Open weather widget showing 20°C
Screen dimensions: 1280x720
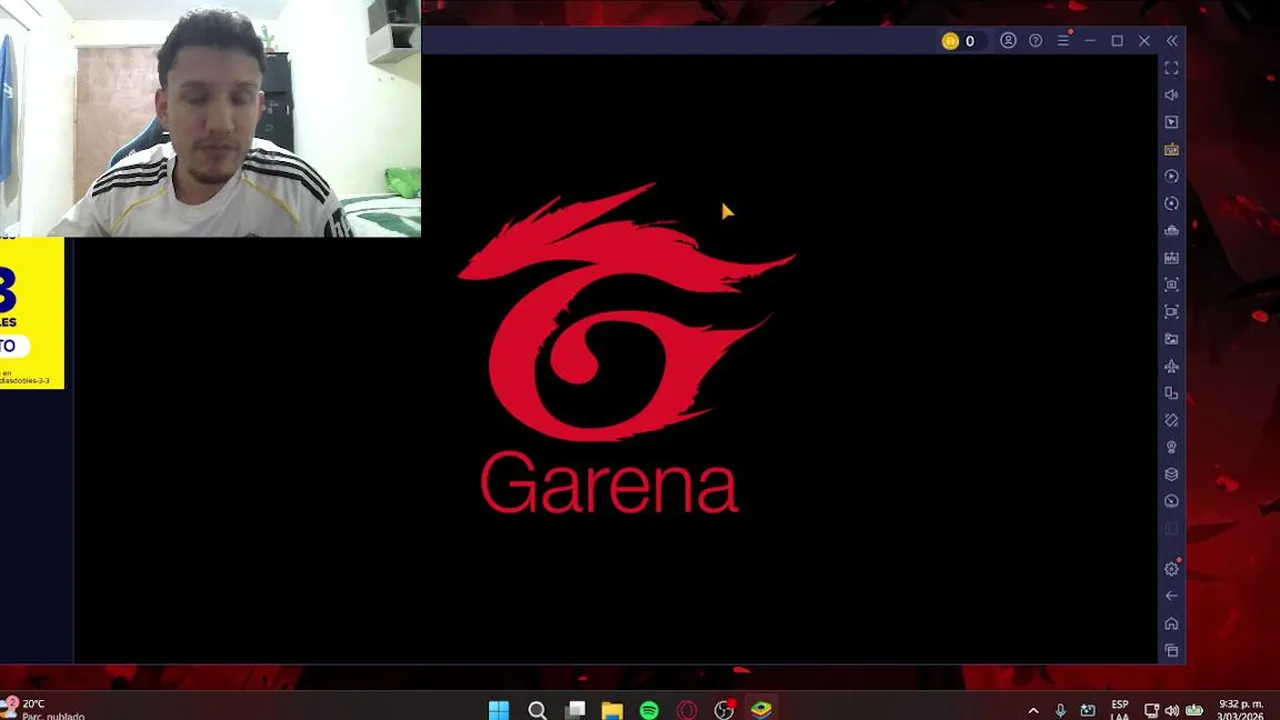(42, 709)
